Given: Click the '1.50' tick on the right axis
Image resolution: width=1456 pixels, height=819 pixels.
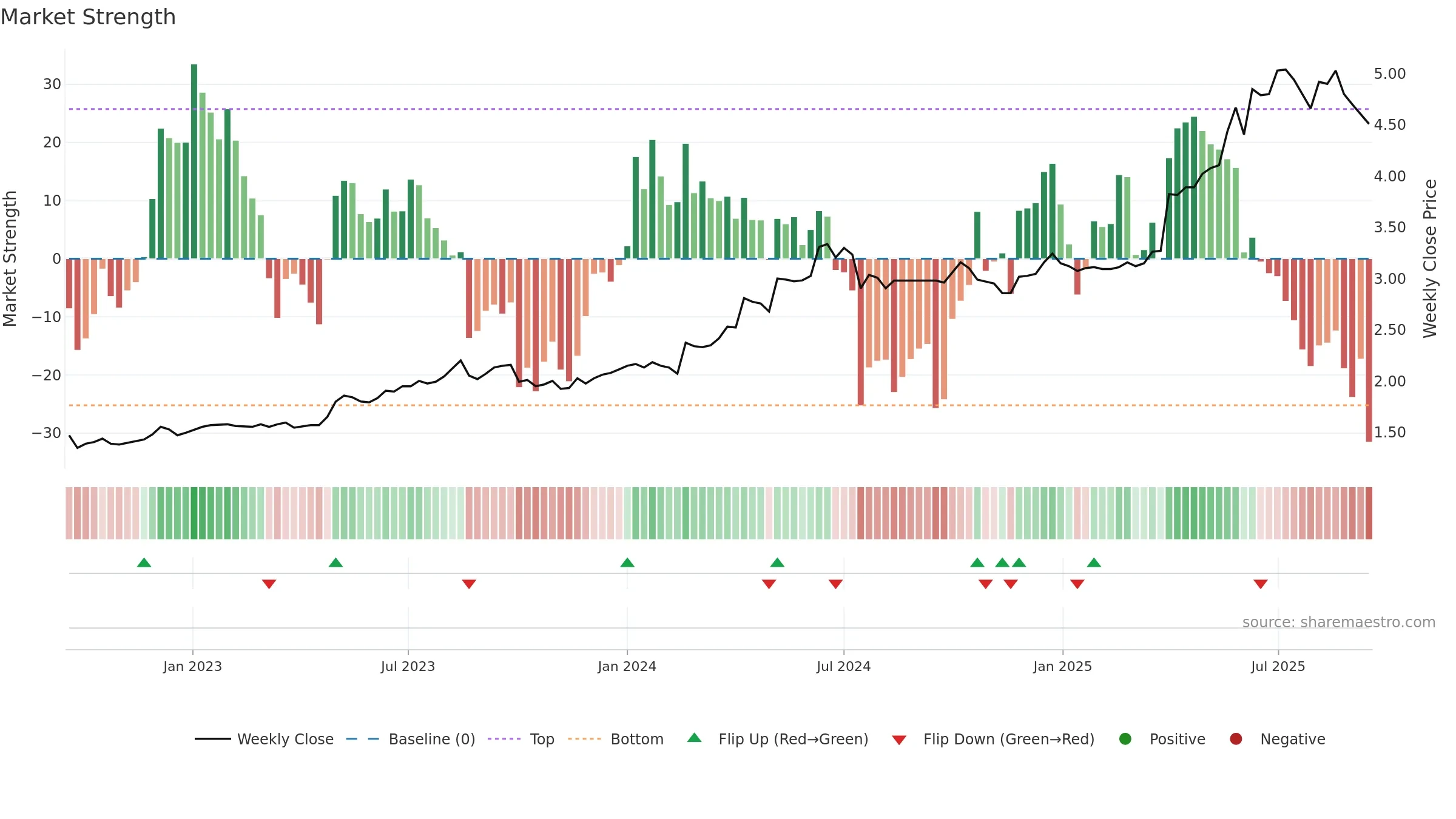Looking at the screenshot, I should tap(1390, 433).
